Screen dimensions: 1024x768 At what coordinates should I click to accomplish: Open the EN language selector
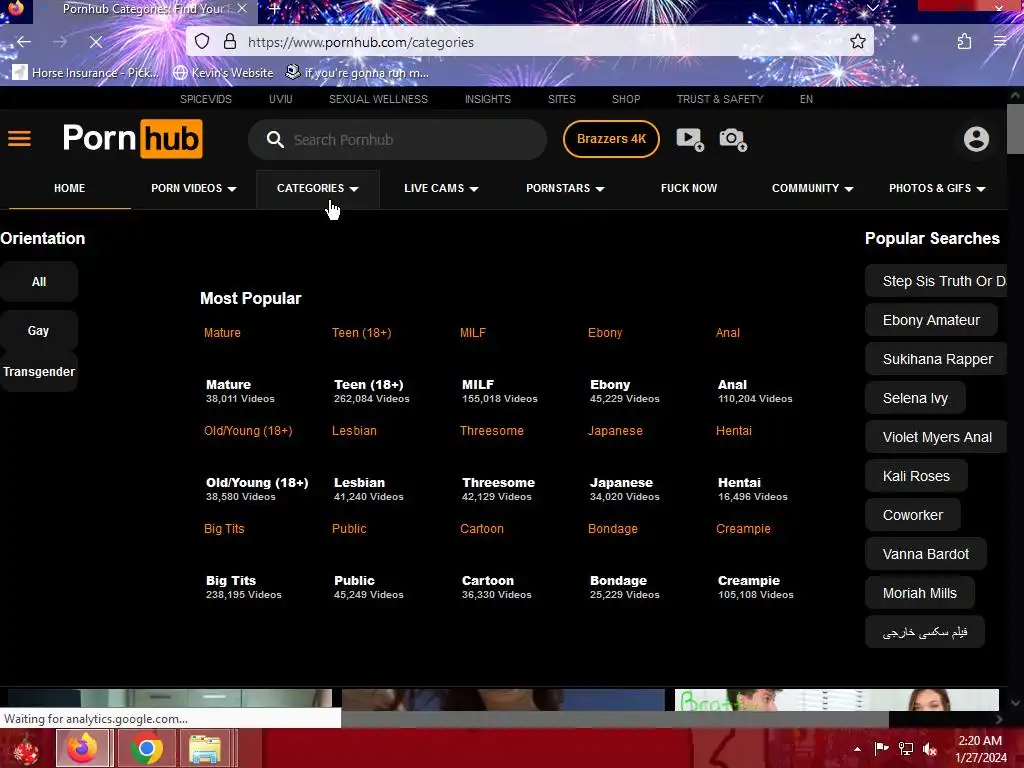click(x=806, y=99)
